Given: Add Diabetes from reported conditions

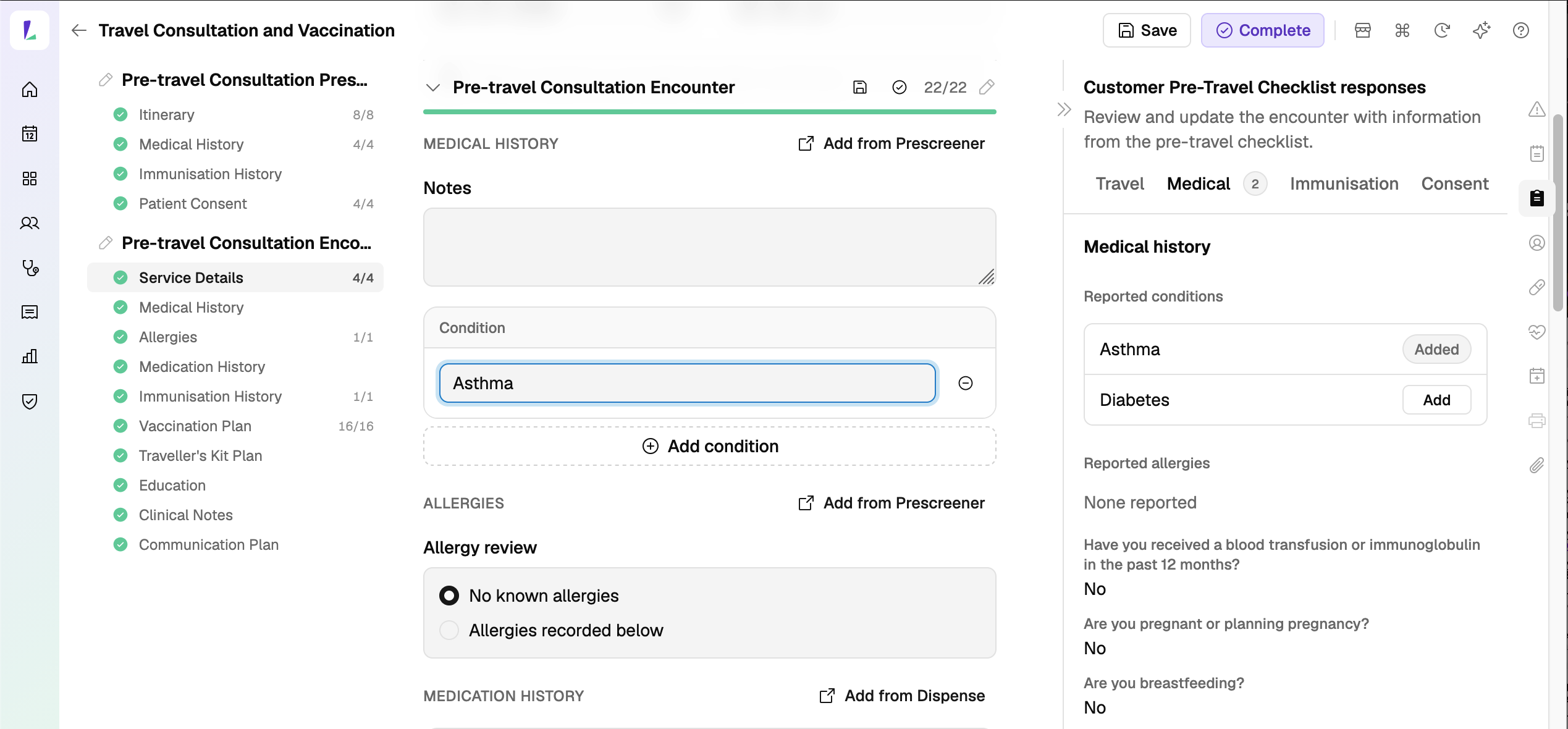Looking at the screenshot, I should [x=1436, y=400].
